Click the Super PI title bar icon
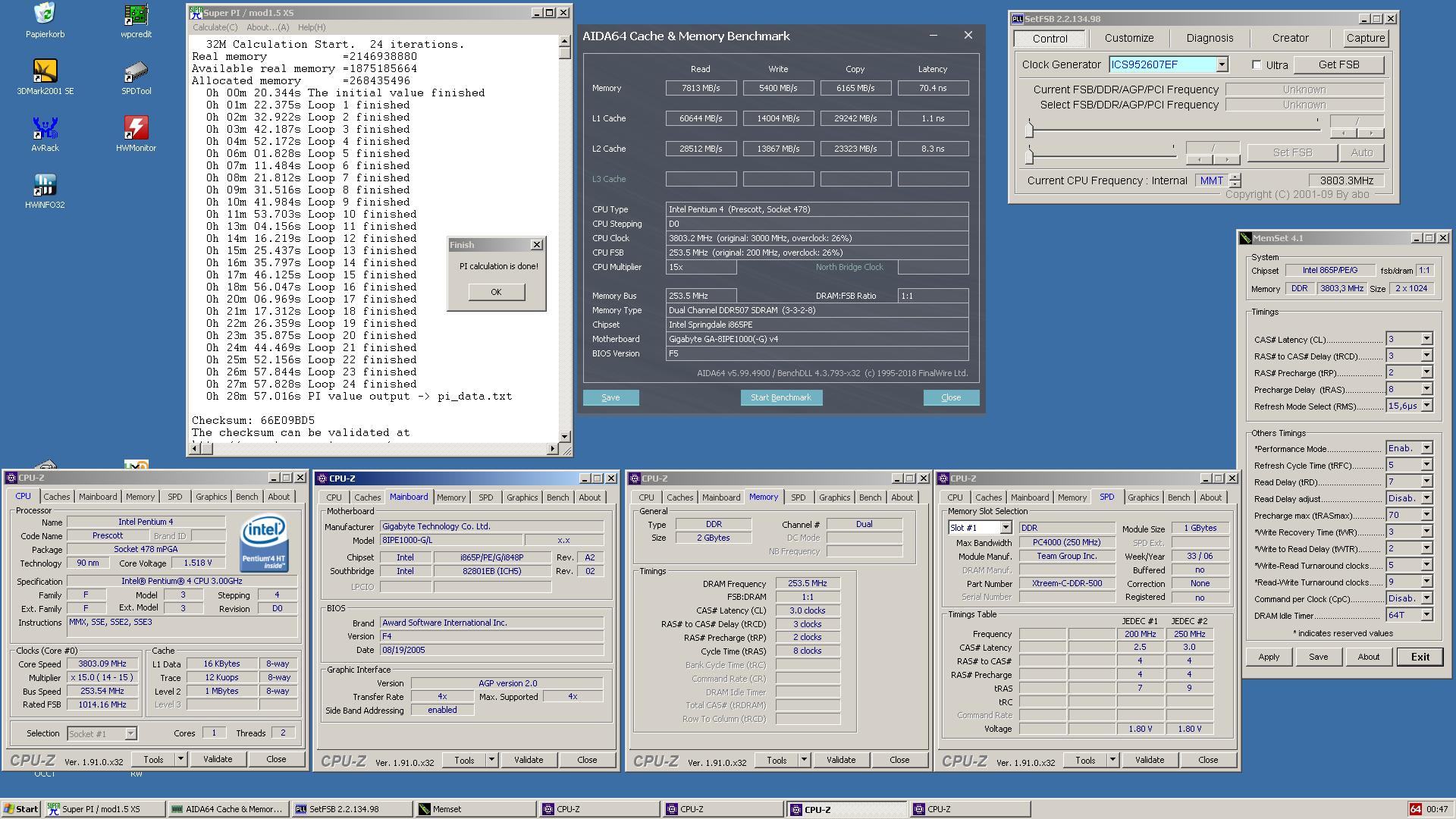 point(196,13)
